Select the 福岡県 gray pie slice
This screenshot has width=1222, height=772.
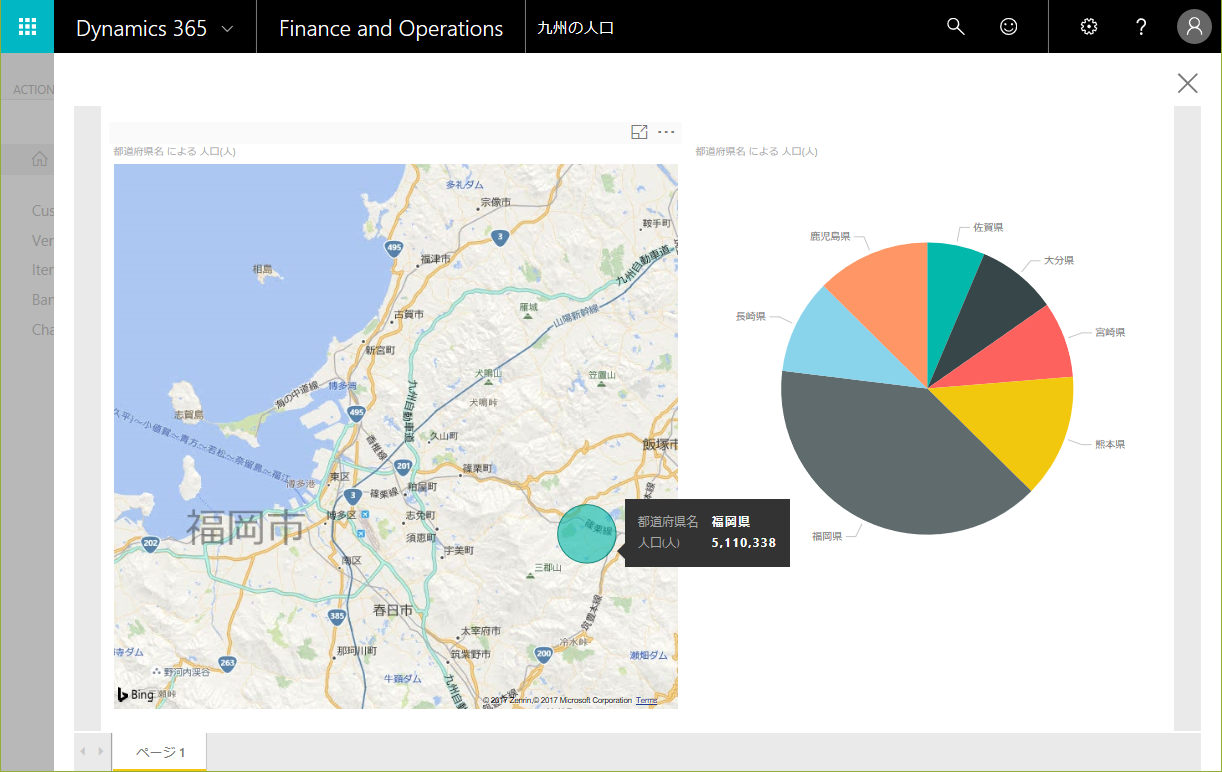coord(880,460)
